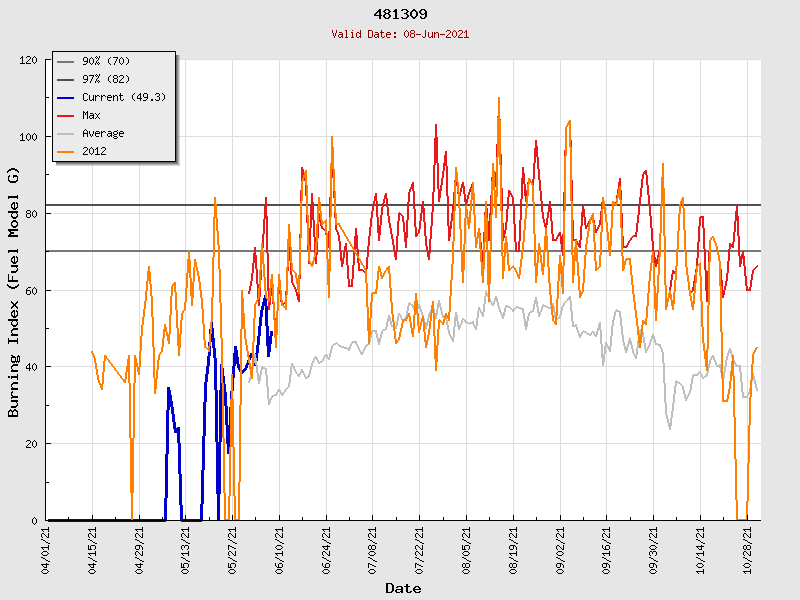Click the red Valid Date 08-Jun-2021 text
Viewport: 800px width, 600px height.
pyautogui.click(x=400, y=34)
